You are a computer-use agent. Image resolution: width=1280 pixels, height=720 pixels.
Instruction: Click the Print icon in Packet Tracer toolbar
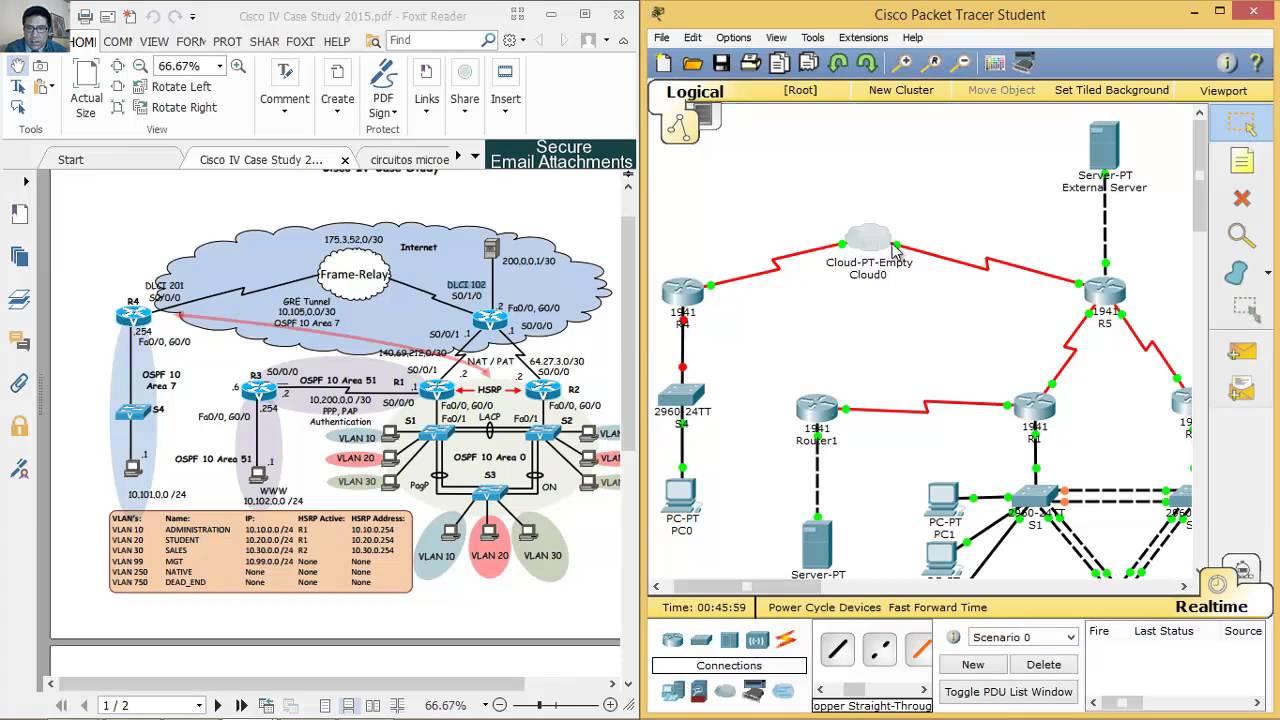[x=750, y=63]
